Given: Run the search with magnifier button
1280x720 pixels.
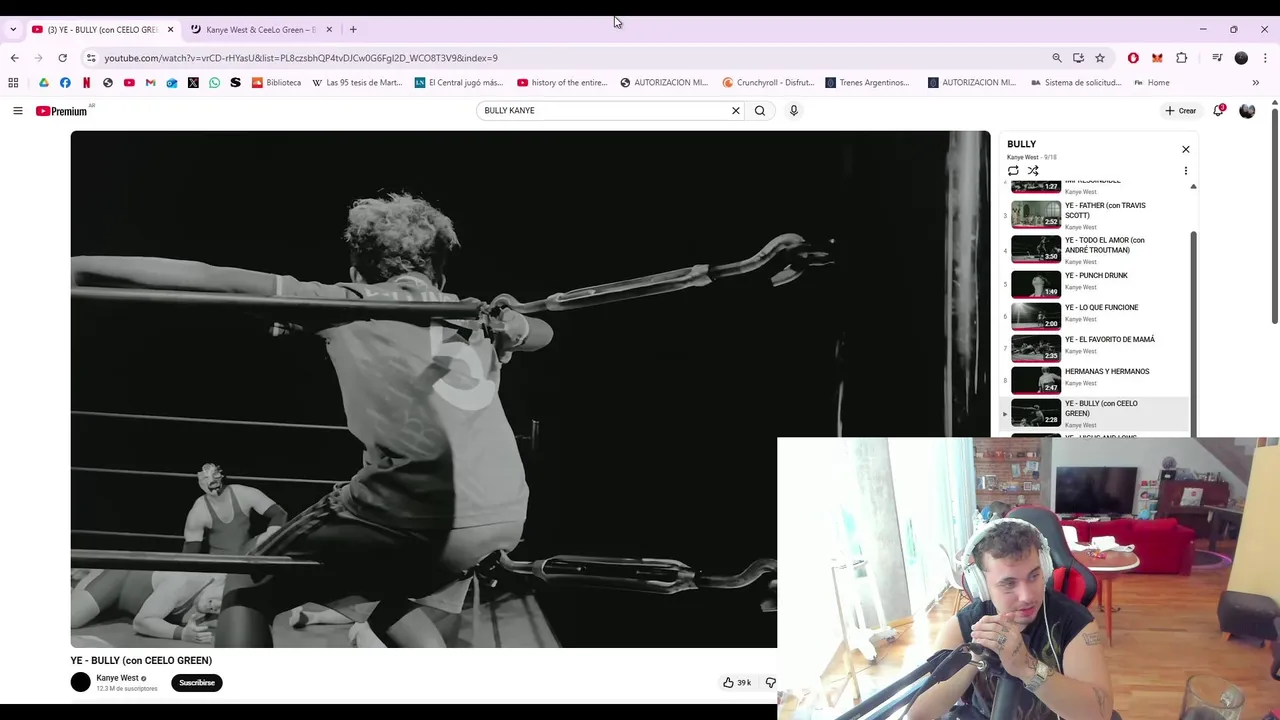Looking at the screenshot, I should (760, 111).
